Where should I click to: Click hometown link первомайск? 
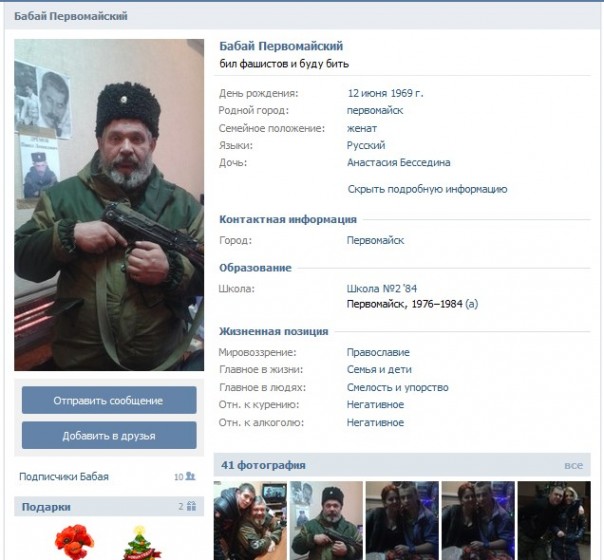[x=375, y=111]
